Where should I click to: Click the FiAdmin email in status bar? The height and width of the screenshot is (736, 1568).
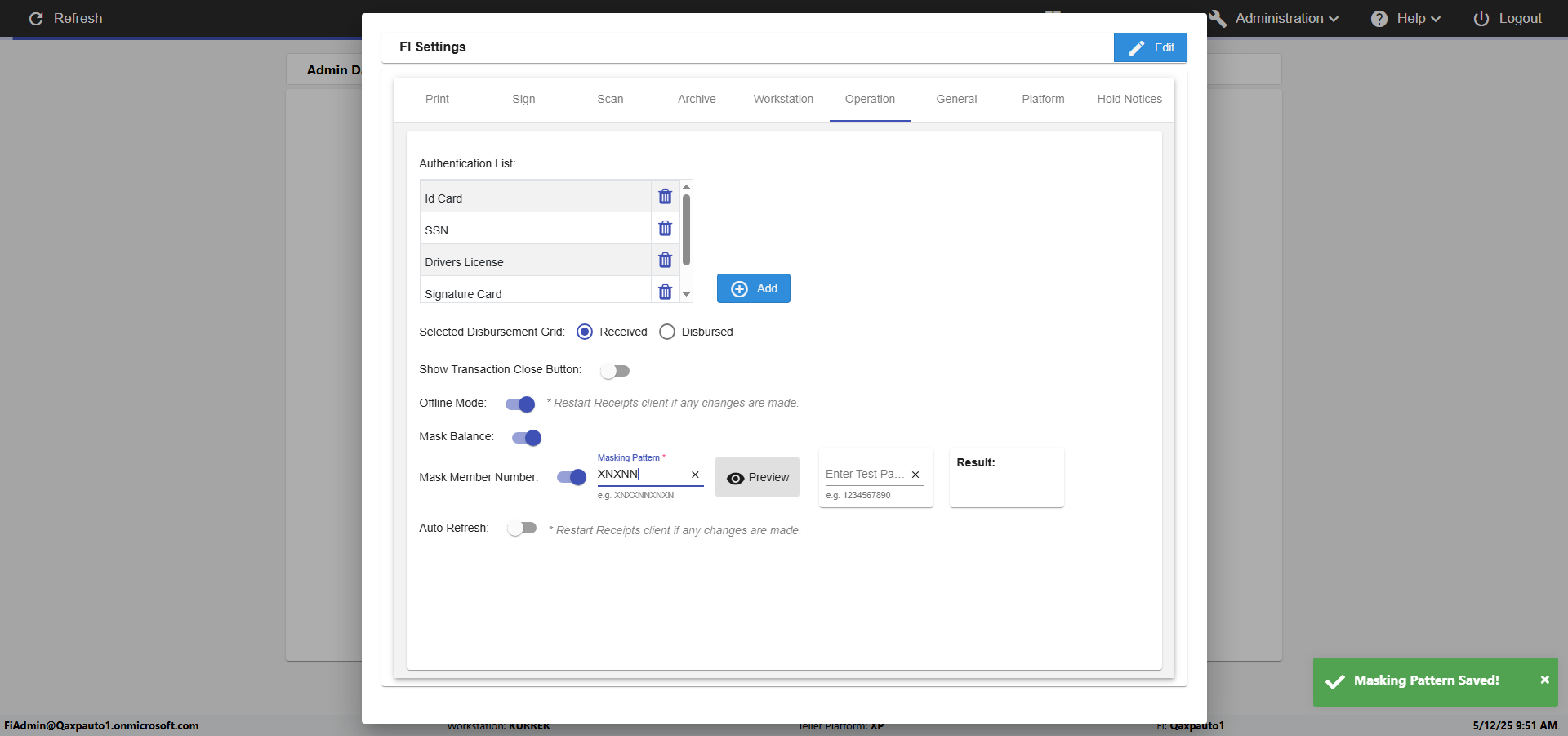[101, 725]
